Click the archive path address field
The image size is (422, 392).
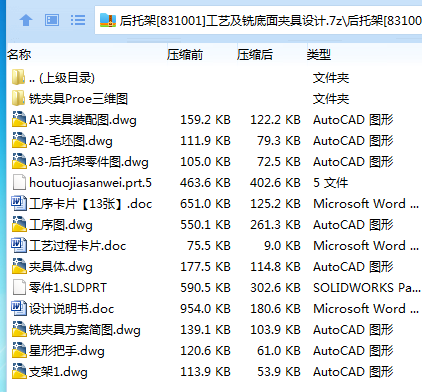[258, 20]
